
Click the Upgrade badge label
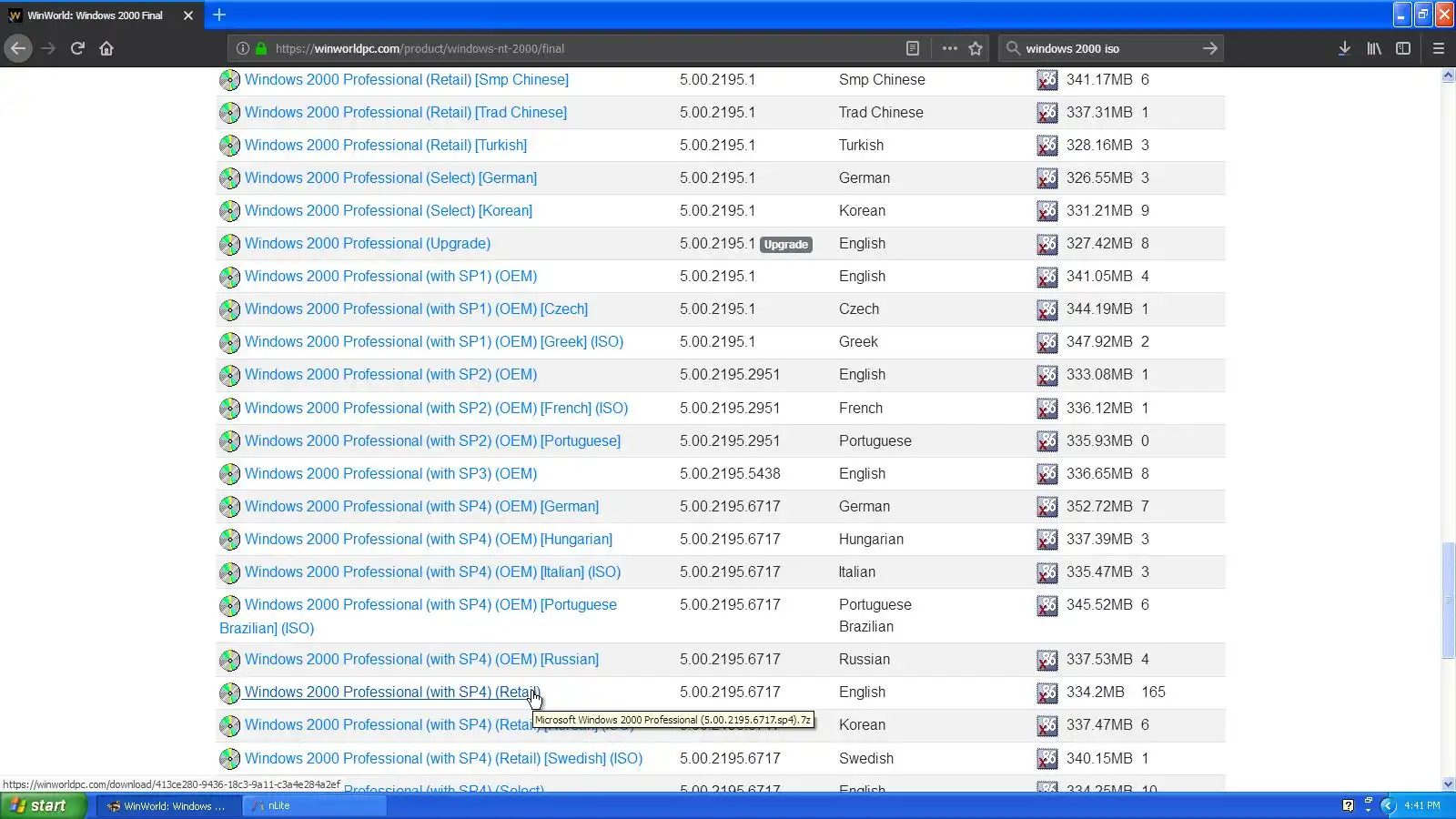(x=786, y=244)
